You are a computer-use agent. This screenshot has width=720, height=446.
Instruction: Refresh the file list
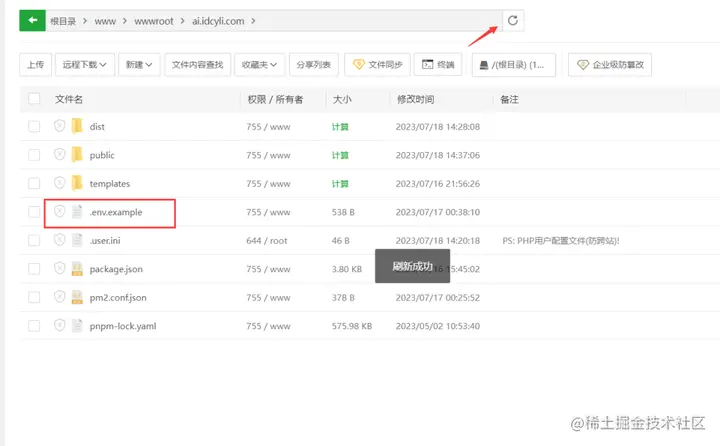(513, 21)
